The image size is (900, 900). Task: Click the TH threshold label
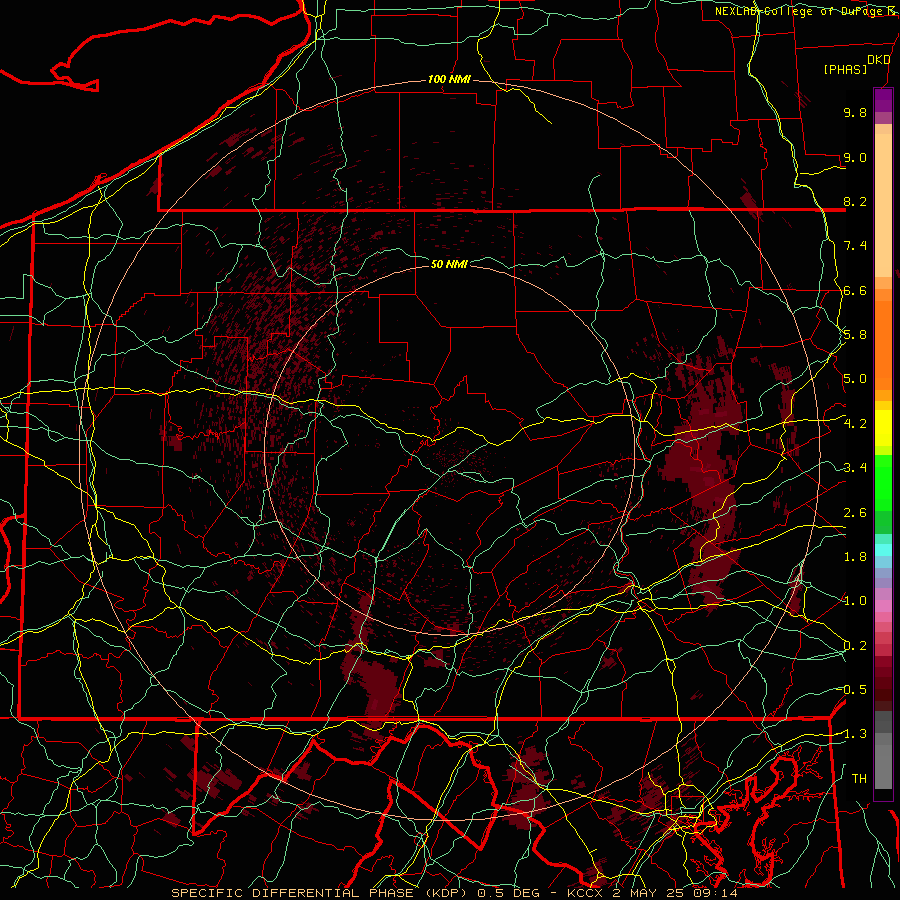859,779
